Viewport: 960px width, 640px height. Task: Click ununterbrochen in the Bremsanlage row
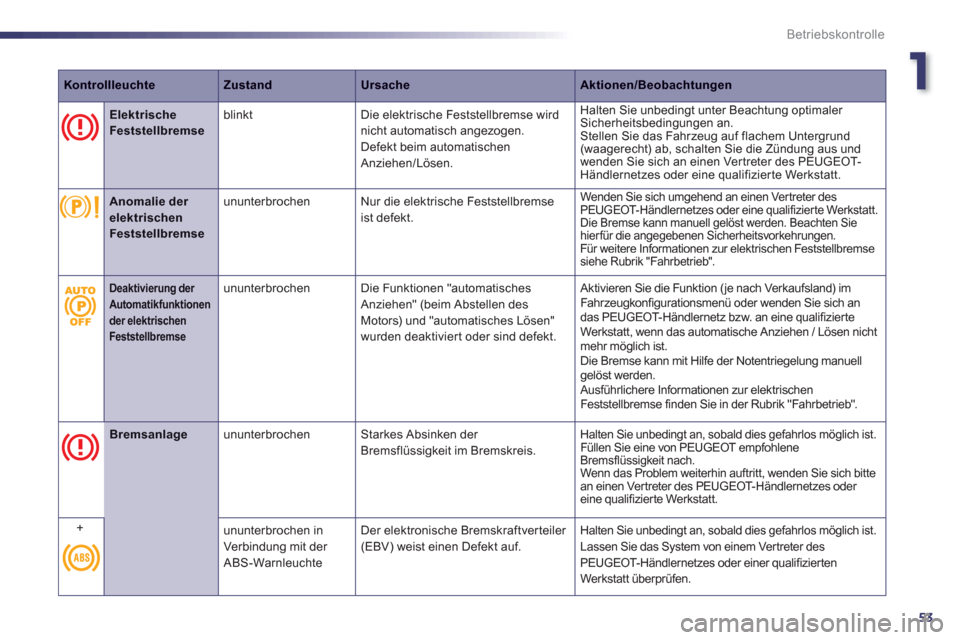point(266,434)
